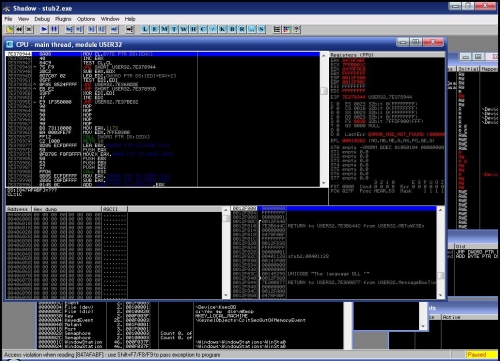500x361 pixels.
Task: Click the ASCII column header in dump
Action: [x=114, y=209]
